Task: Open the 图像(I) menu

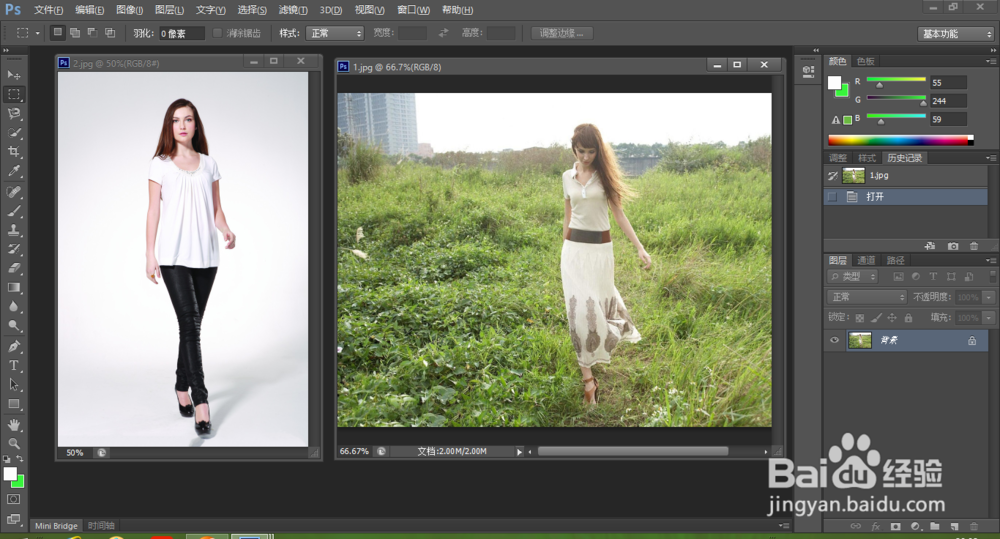Action: pyautogui.click(x=129, y=10)
